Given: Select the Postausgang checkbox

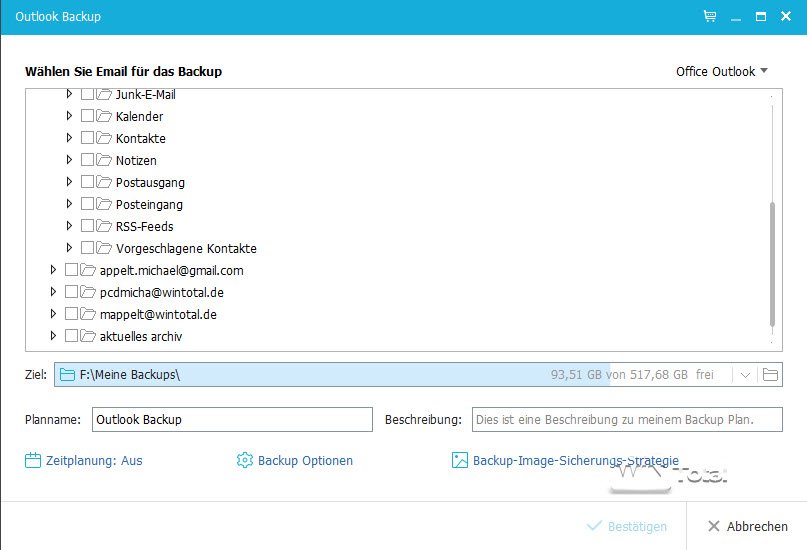Looking at the screenshot, I should tap(87, 182).
